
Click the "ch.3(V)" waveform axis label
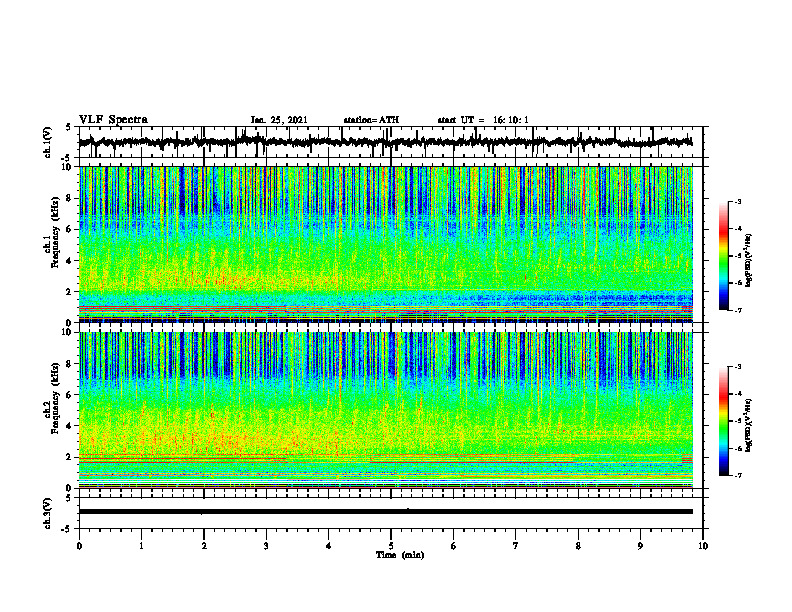[x=48, y=513]
